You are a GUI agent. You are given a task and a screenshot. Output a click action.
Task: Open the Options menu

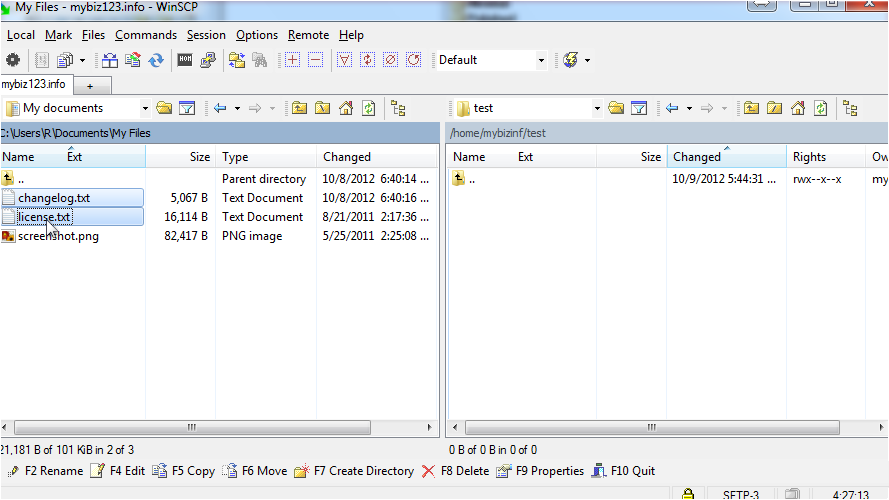[x=257, y=35]
